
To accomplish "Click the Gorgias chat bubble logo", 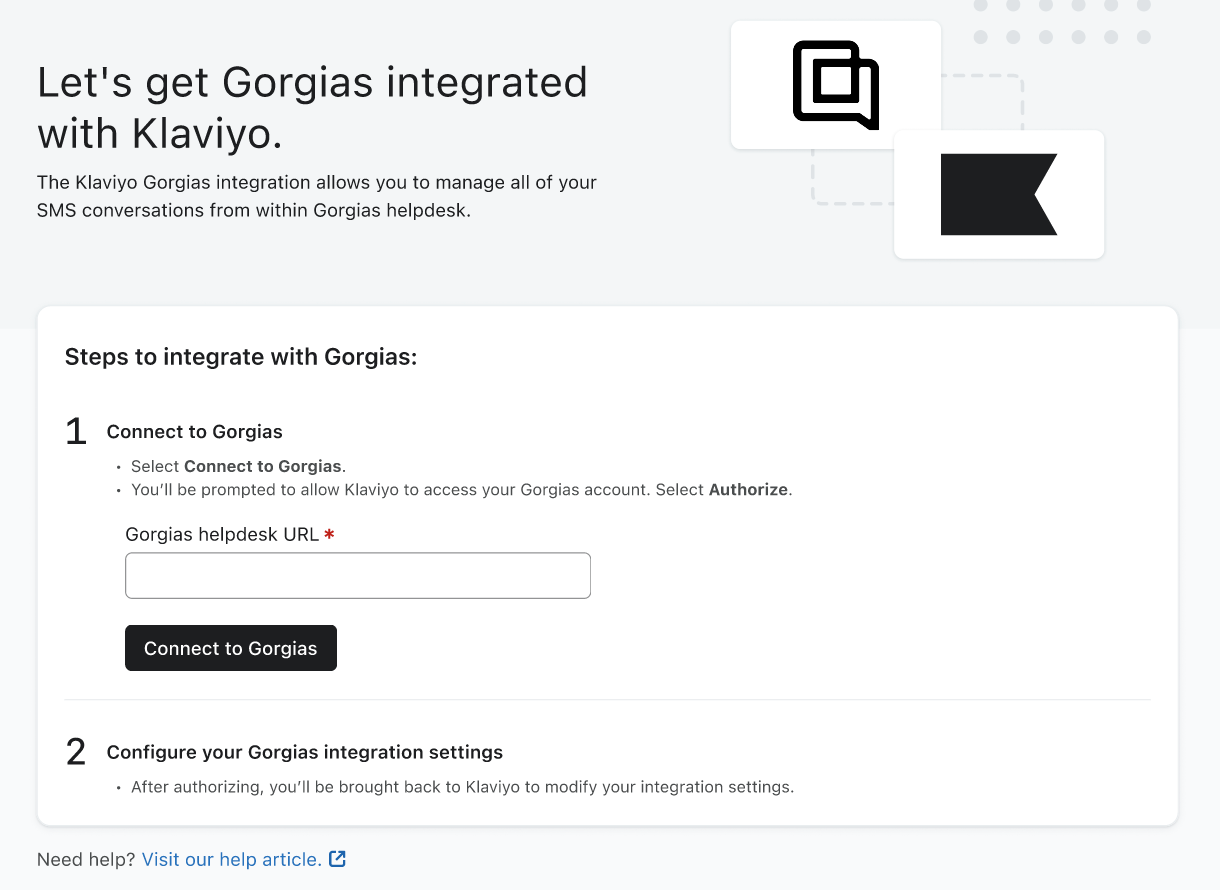I will click(835, 85).
